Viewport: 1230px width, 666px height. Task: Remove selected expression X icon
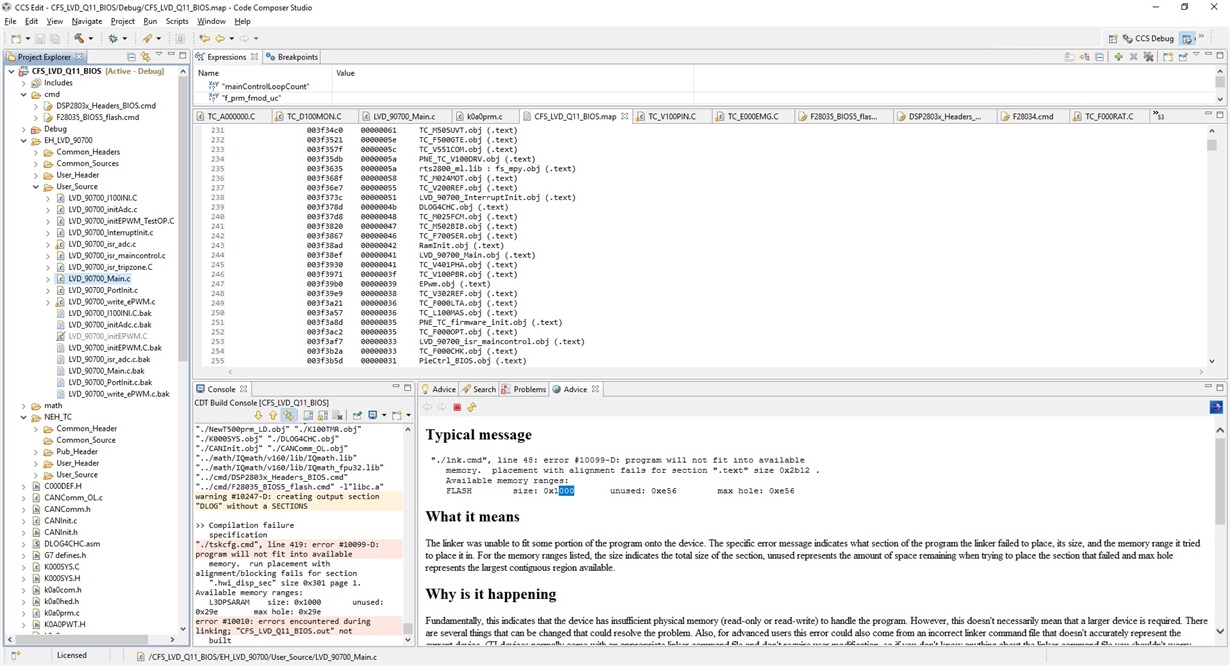coord(1133,57)
